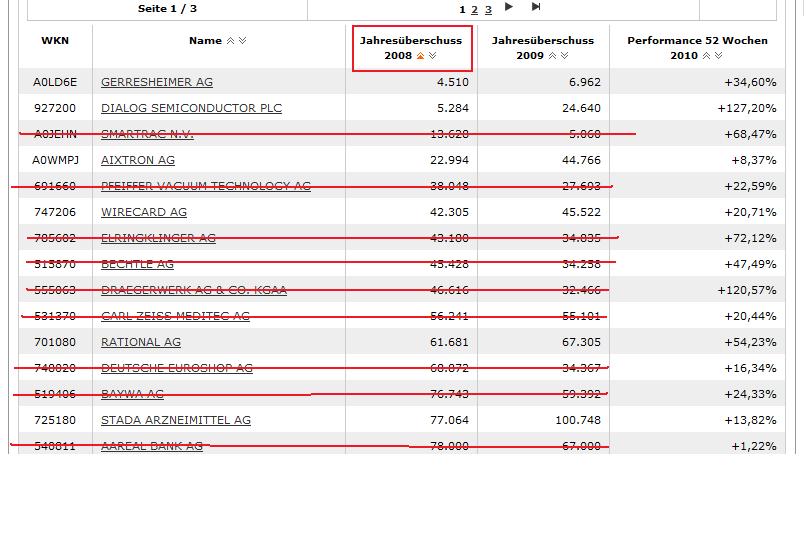Image resolution: width=807 pixels, height=543 pixels.
Task: Sort Jahresüberschuss 2008 ascending
Action: click(x=420, y=56)
